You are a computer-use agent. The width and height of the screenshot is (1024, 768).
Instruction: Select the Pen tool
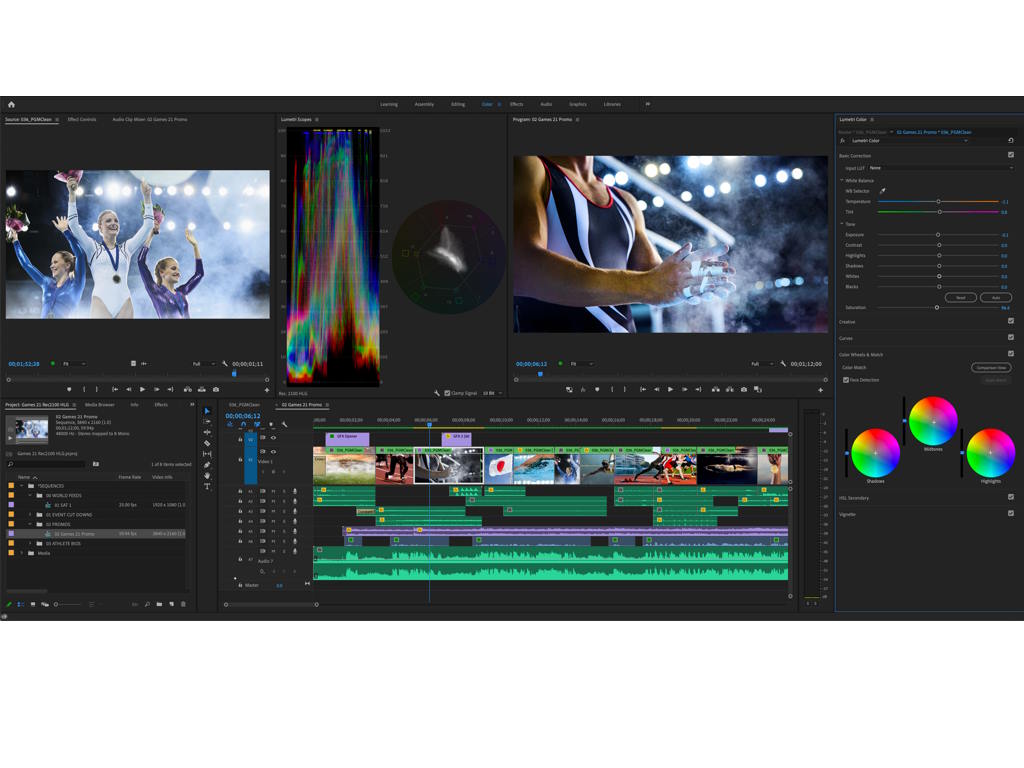[x=207, y=465]
